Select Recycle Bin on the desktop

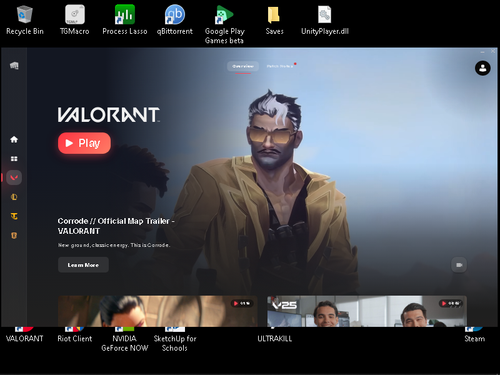coord(25,21)
